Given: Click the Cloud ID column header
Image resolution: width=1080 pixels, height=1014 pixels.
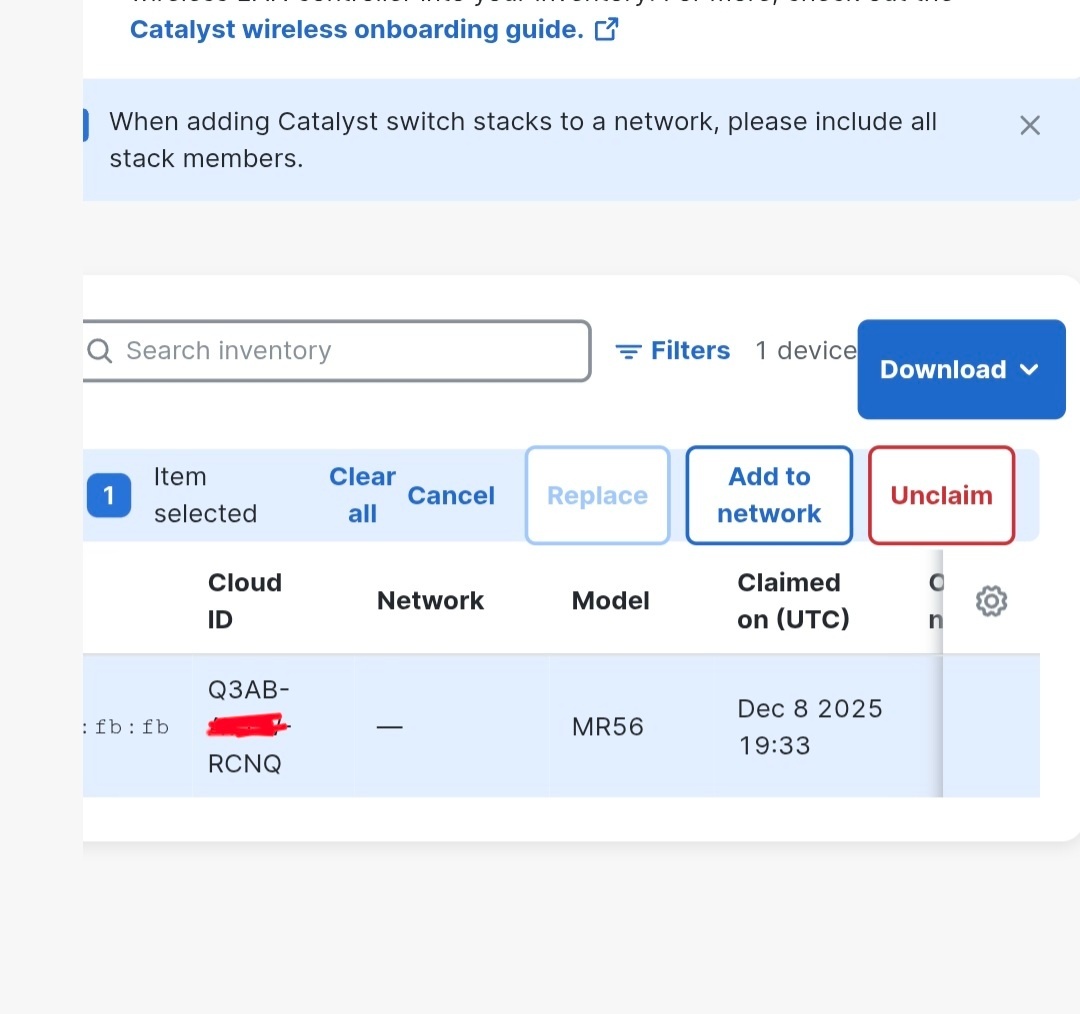Looking at the screenshot, I should (x=244, y=600).
